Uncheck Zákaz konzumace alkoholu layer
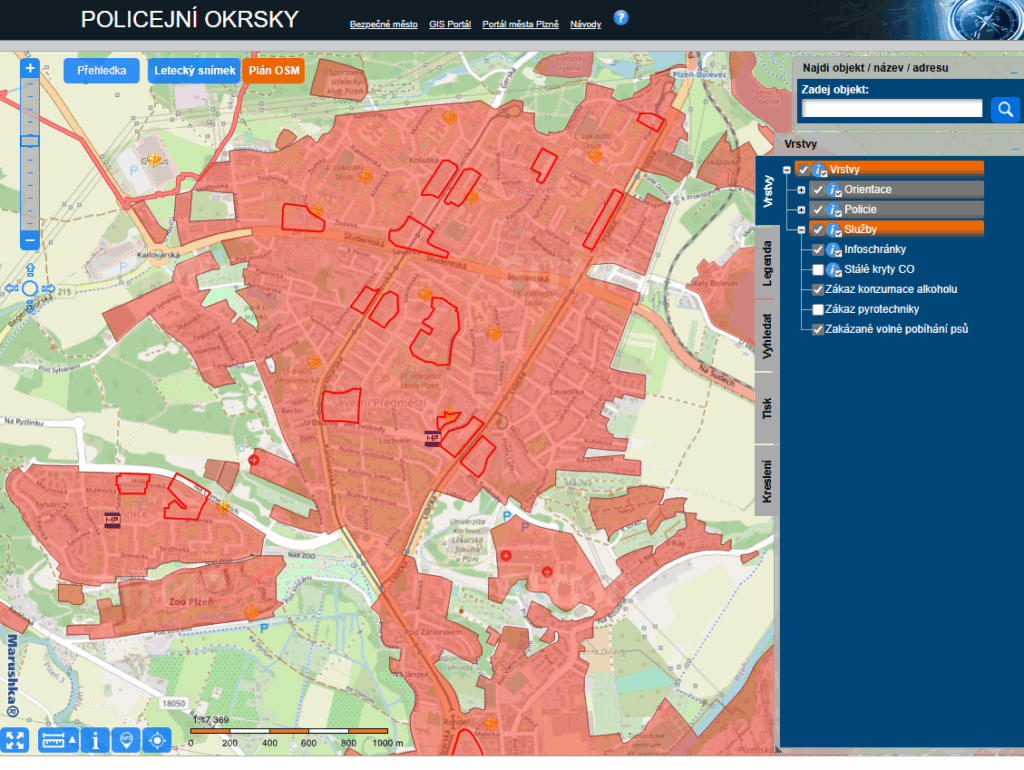The height and width of the screenshot is (770, 1024). click(x=818, y=289)
